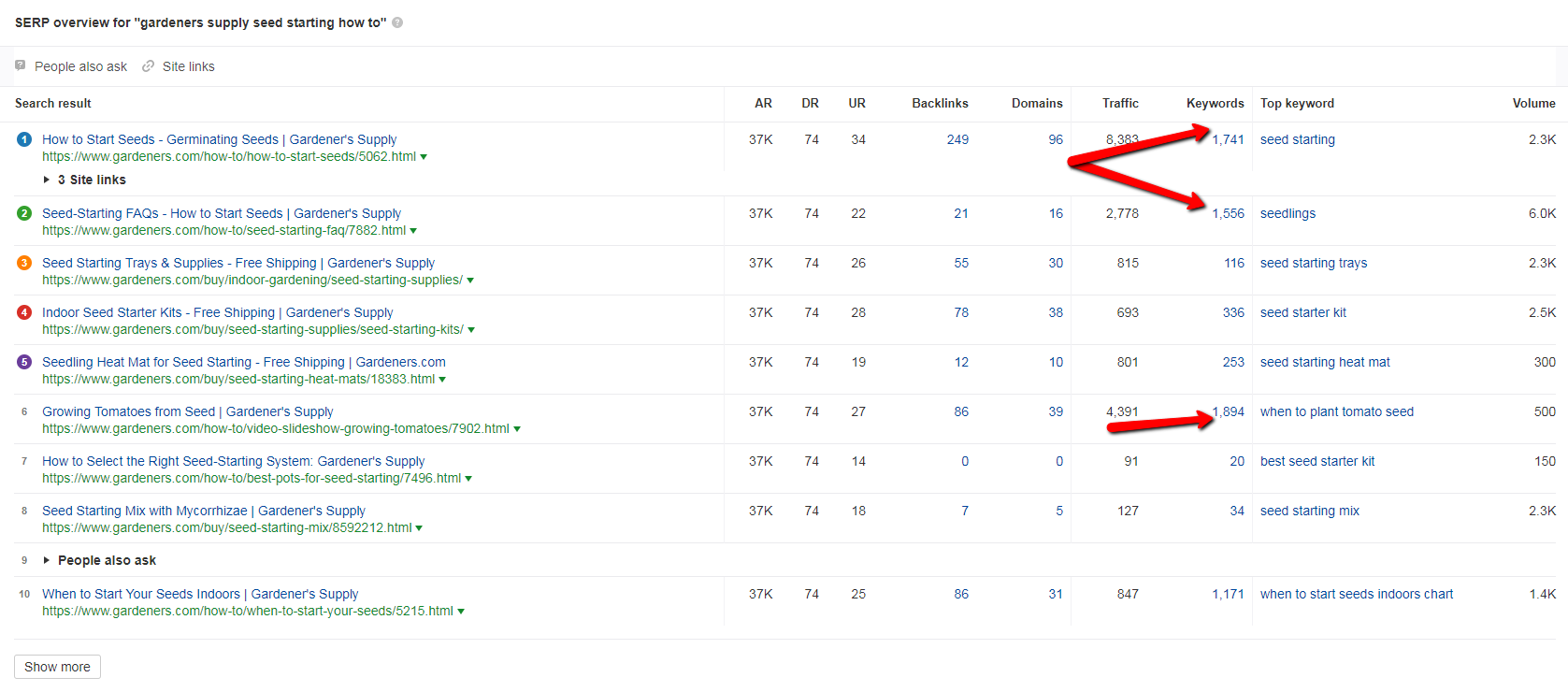
Task: Open Seed Starting Mix with Mycorrhizae title
Action: coord(204,511)
